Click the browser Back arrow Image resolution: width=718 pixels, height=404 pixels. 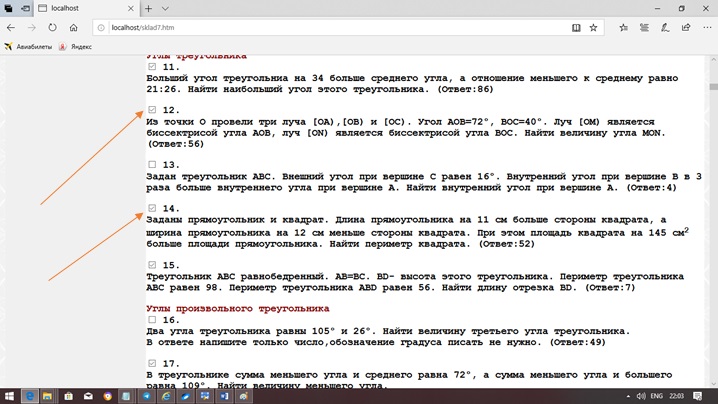point(9,28)
